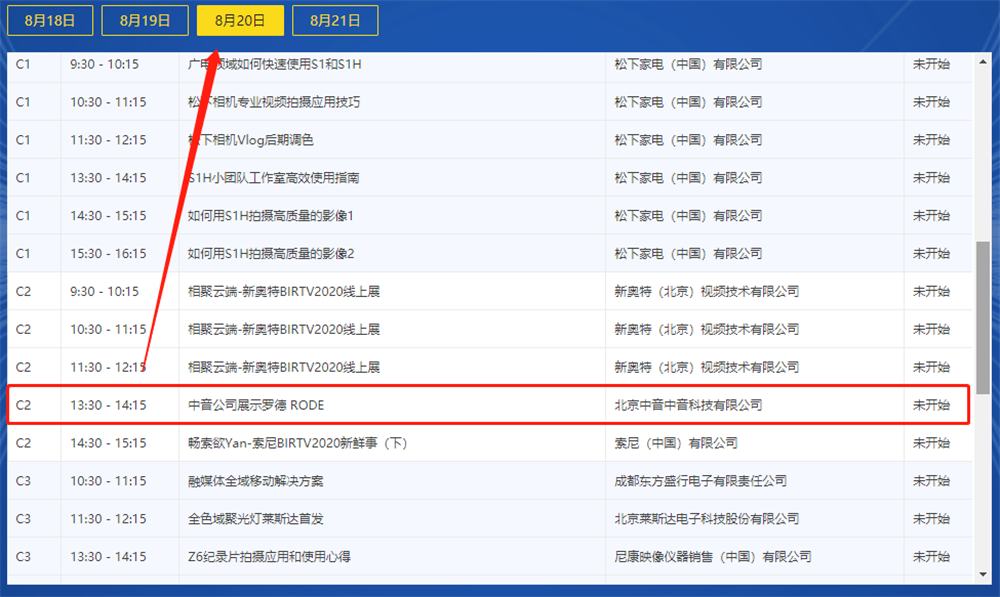This screenshot has height=597, width=1000.
Task: Select the highlighted 8月20日 tab
Action: pos(240,20)
